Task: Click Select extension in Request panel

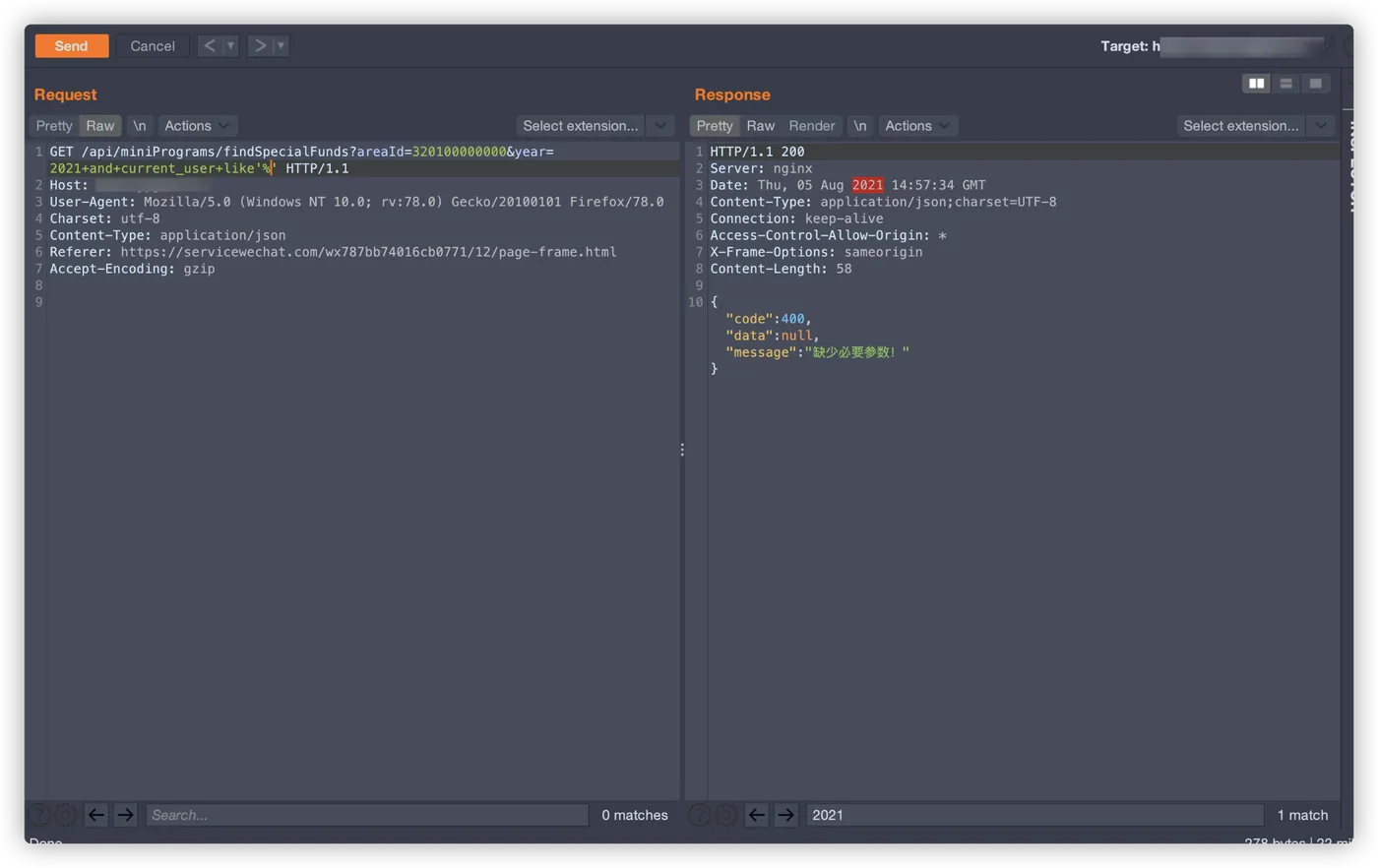Action: tap(581, 126)
